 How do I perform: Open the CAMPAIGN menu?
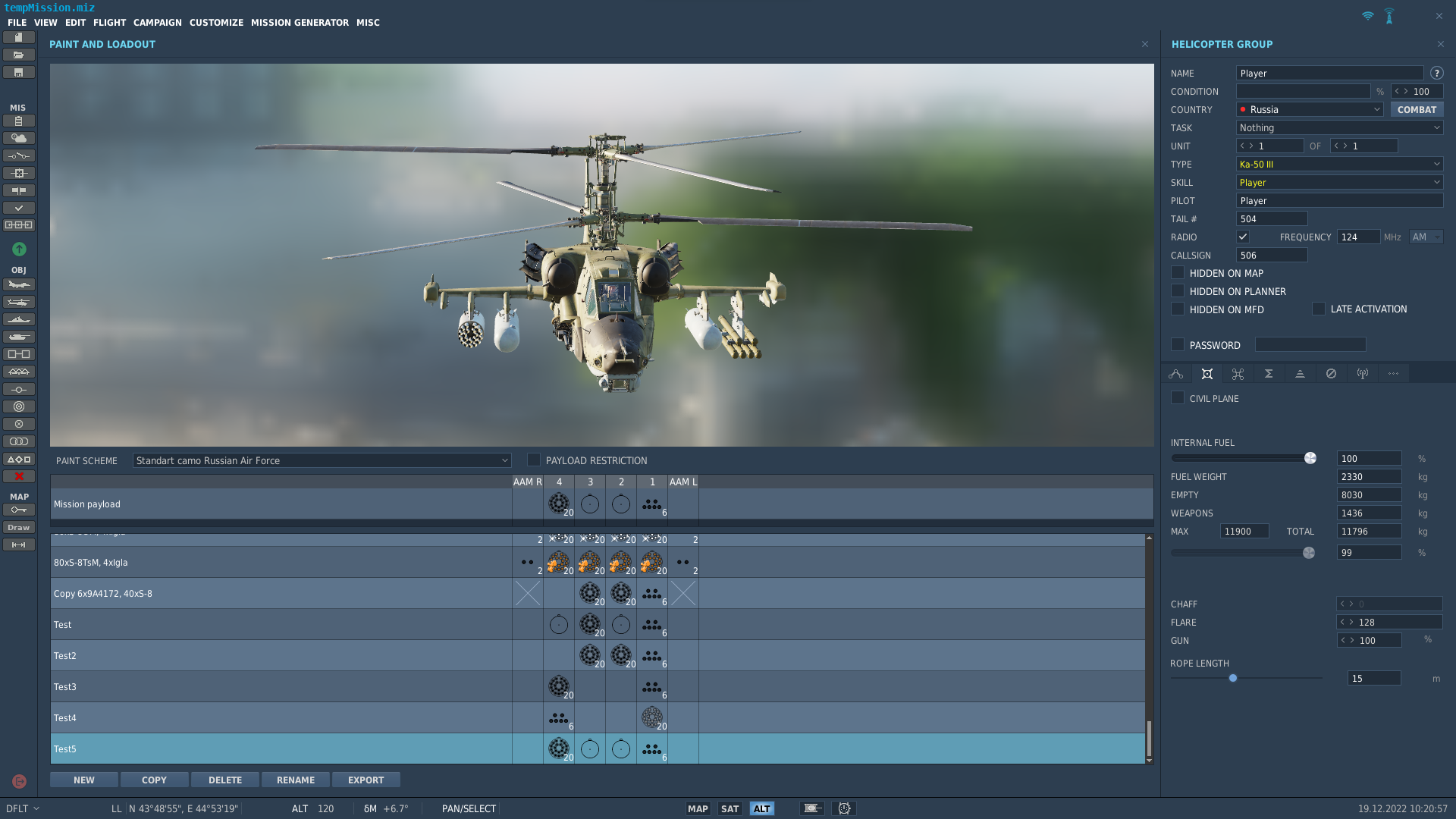pos(158,23)
